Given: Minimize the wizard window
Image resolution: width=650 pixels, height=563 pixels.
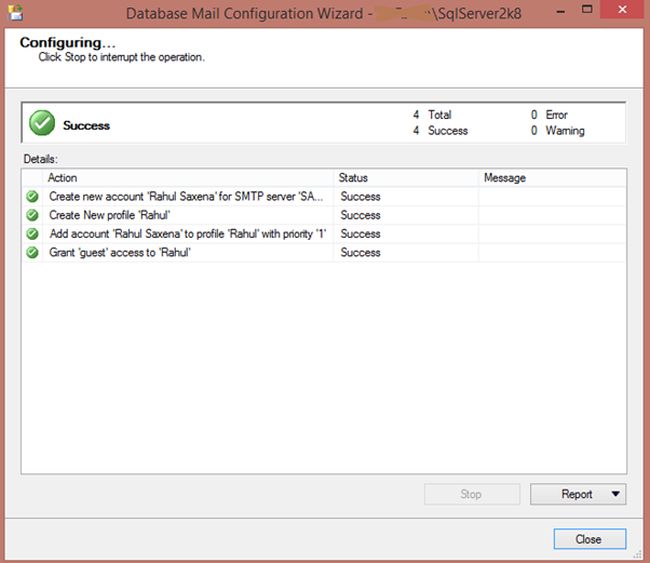Looking at the screenshot, I should (560, 10).
